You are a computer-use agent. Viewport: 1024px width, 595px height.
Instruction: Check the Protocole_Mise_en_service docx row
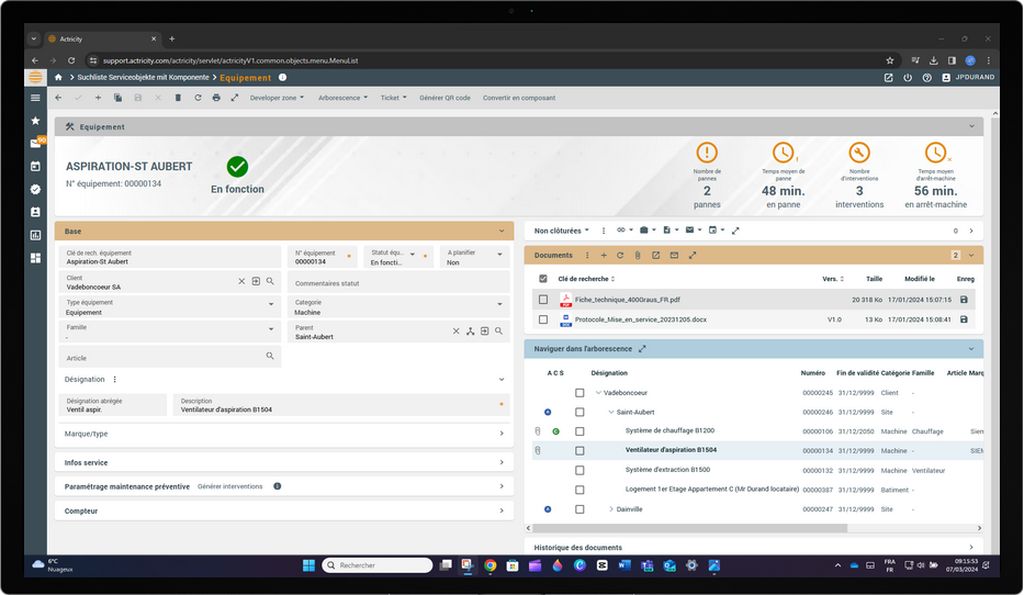tap(543, 319)
